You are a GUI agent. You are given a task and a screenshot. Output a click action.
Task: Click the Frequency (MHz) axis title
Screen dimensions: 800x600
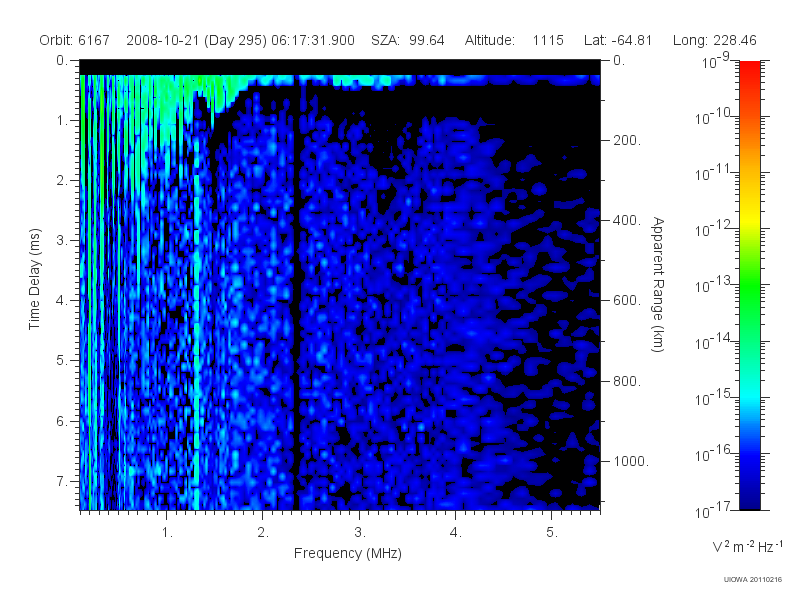coord(347,554)
